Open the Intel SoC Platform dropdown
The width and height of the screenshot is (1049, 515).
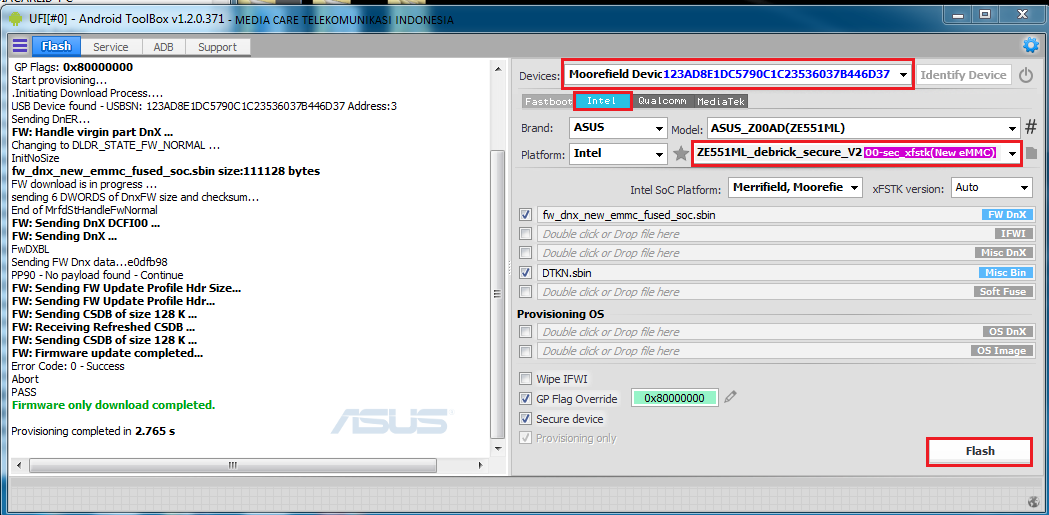coord(795,187)
